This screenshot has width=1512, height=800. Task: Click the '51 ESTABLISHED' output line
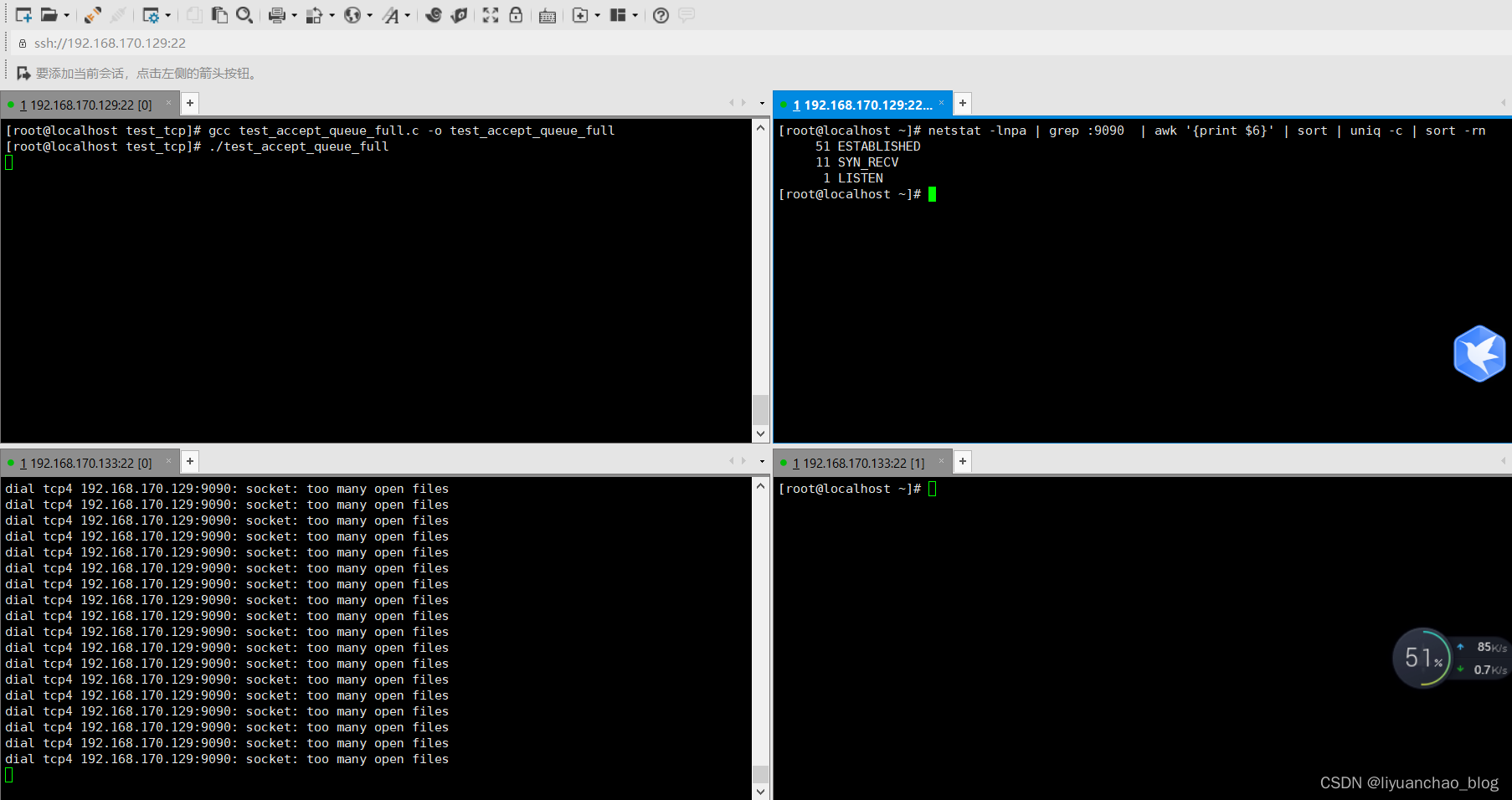click(868, 146)
